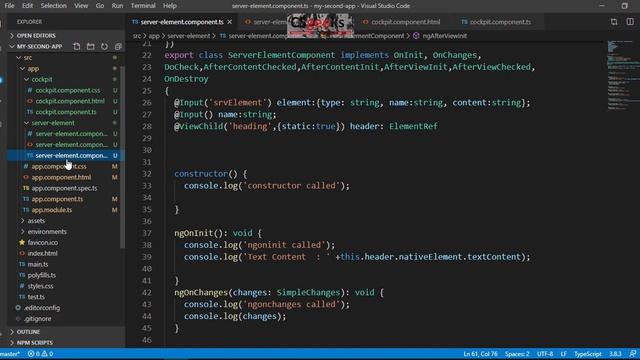Open the Go menu
The width and height of the screenshot is (640, 360).
(x=100, y=6)
